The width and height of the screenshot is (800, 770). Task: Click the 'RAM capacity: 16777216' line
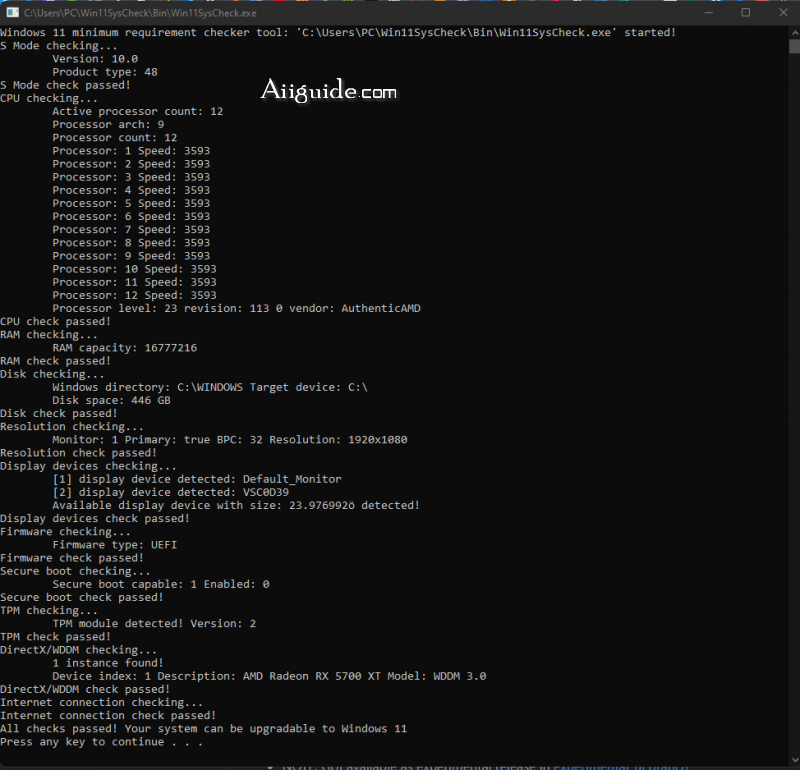124,348
